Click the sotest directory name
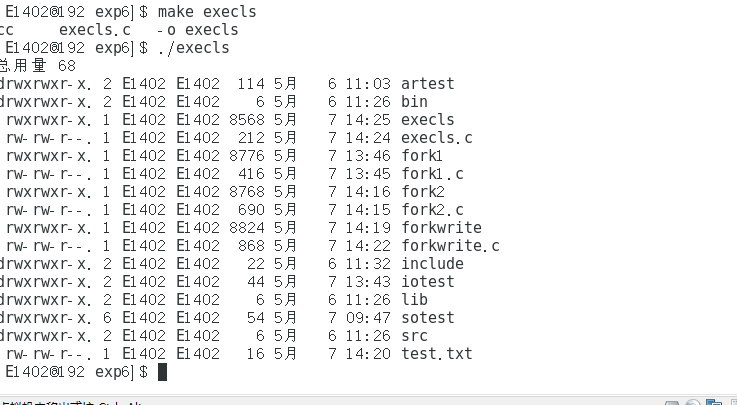Screen dimensions: 737x405 427,317
